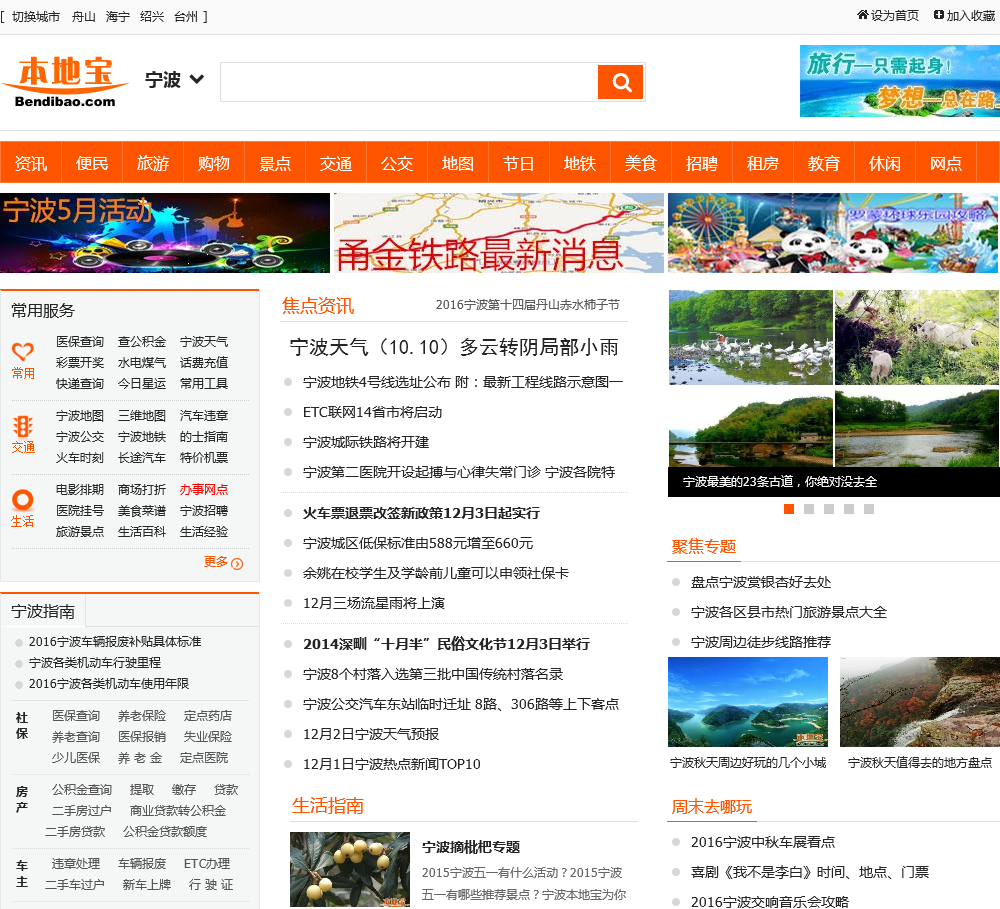Viewport: 1000px width, 909px height.
Task: Open the article ETC联网14省市将启动
Action: click(372, 412)
